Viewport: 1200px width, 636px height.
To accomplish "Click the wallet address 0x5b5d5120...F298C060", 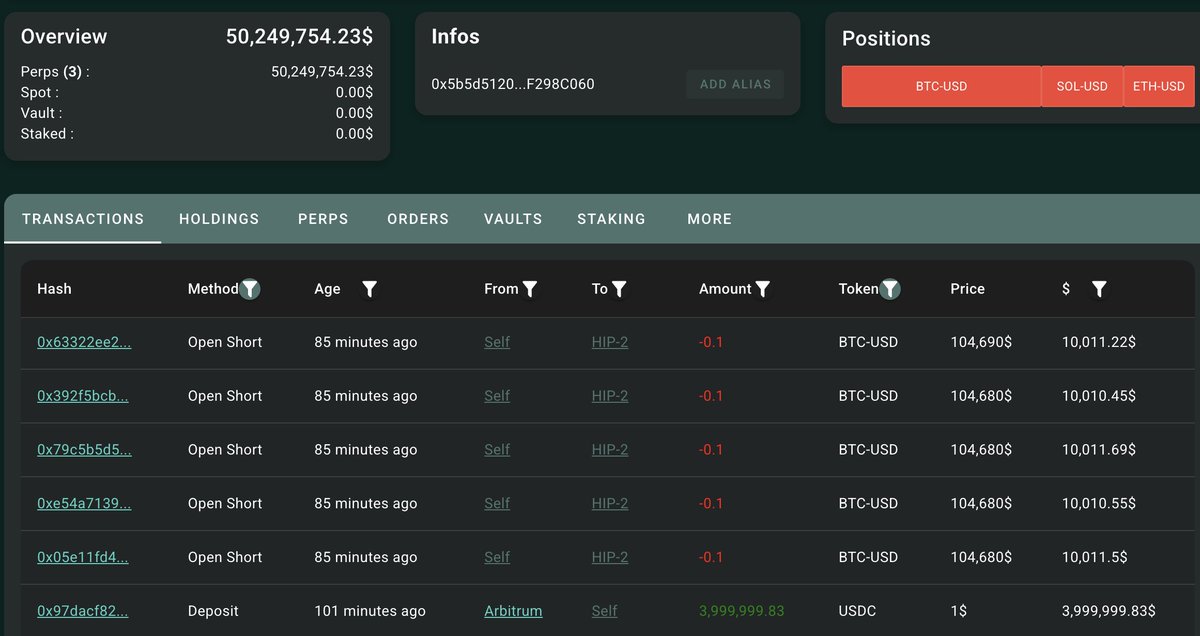I will pos(513,84).
